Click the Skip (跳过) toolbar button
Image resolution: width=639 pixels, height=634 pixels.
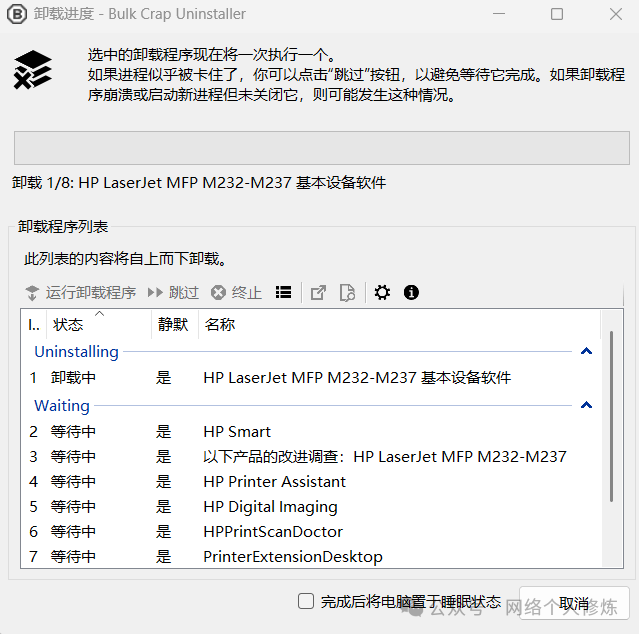click(x=174, y=293)
